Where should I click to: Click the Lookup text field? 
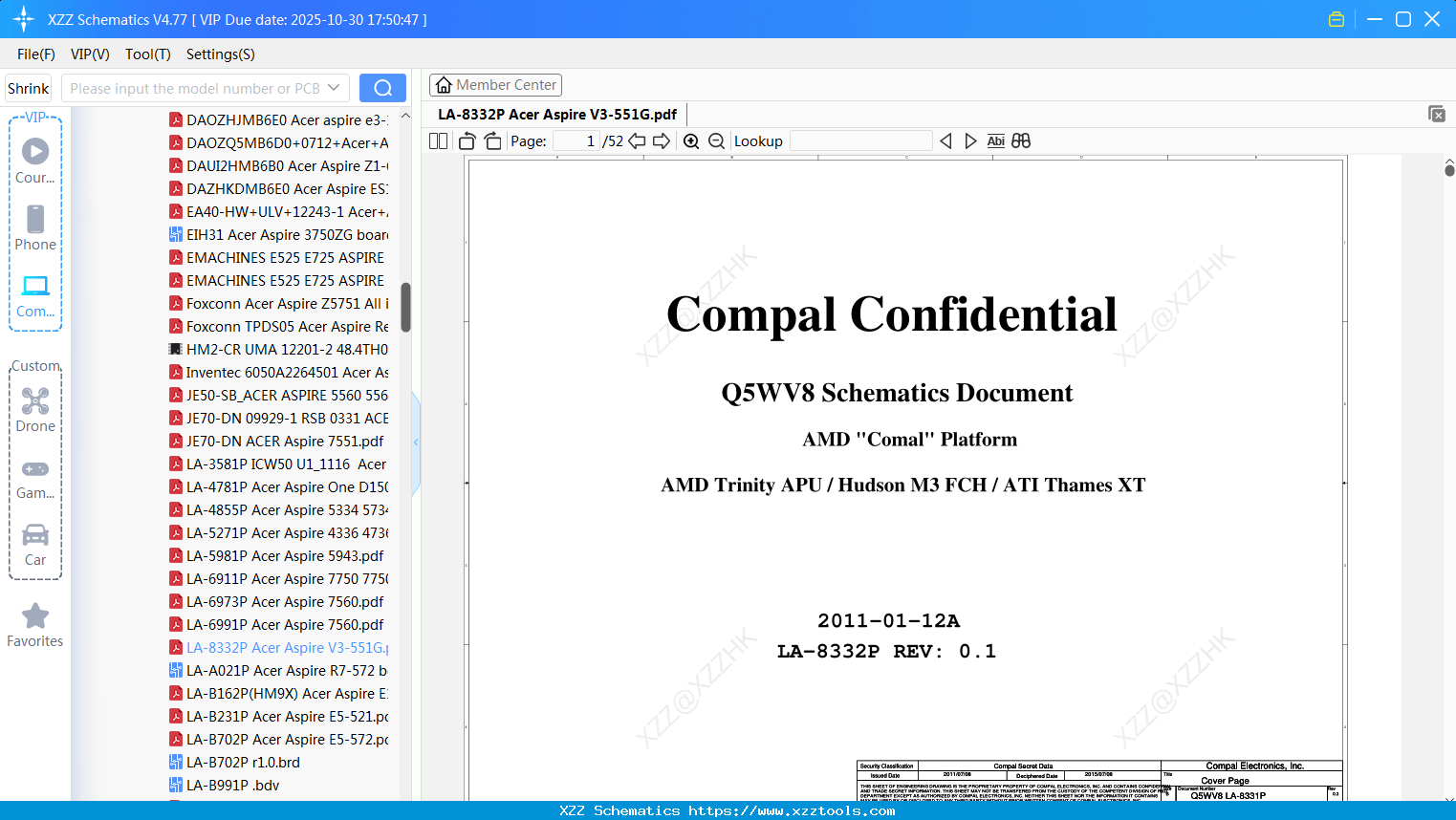click(x=860, y=141)
